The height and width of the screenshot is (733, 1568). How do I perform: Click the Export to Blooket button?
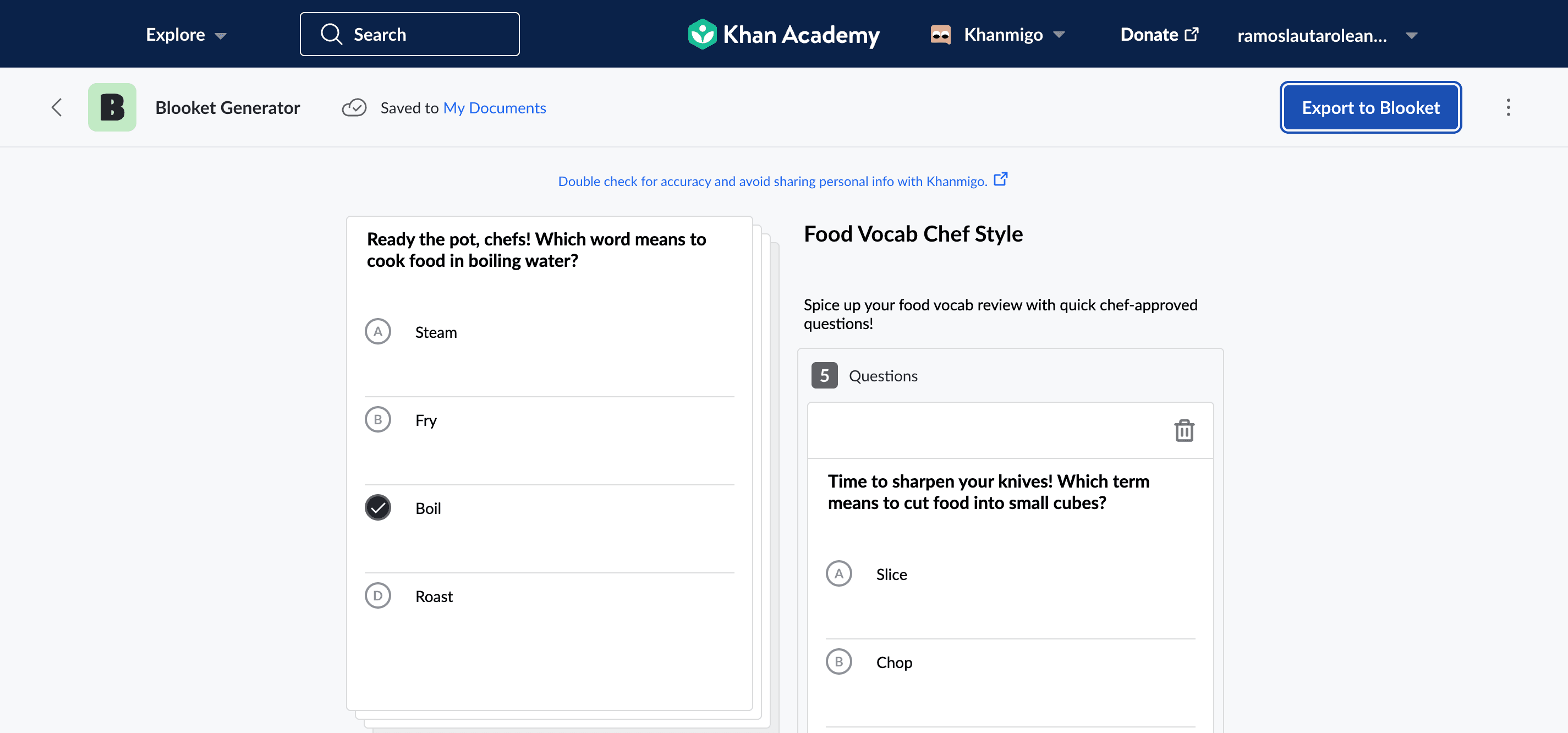click(x=1371, y=108)
